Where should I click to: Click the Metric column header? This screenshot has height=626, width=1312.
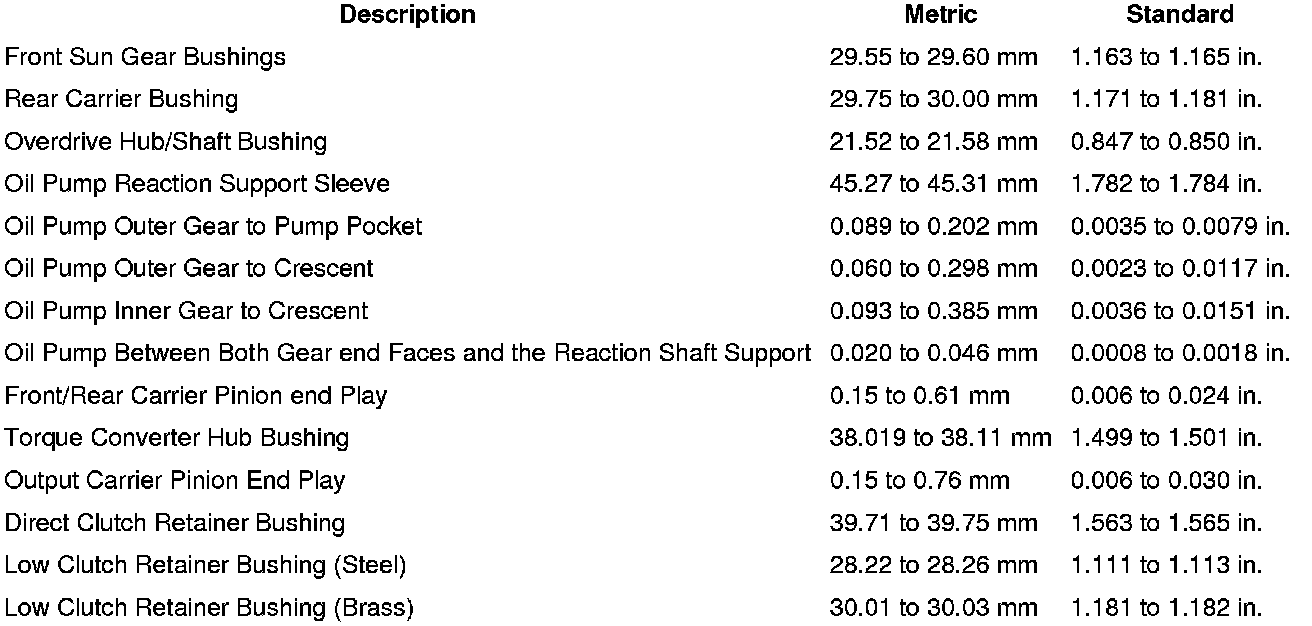pyautogui.click(x=940, y=15)
